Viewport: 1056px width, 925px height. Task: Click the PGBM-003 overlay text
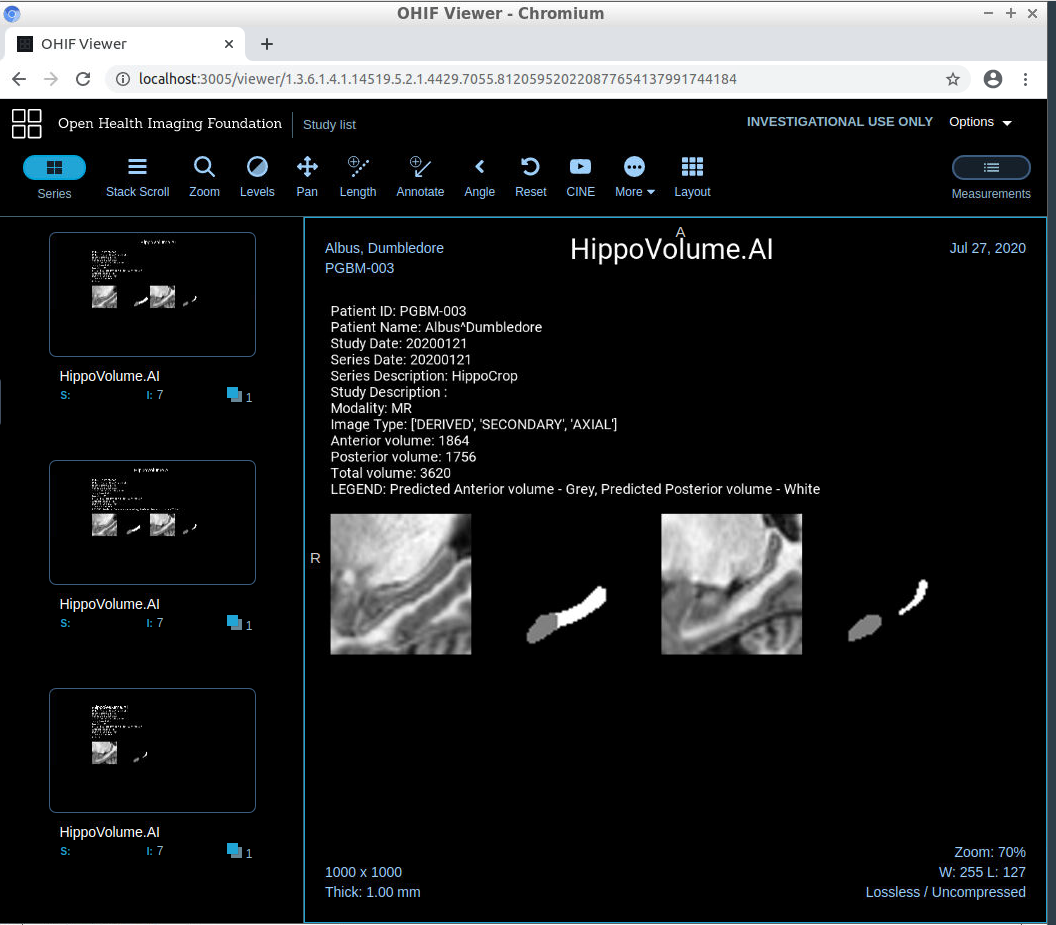tap(359, 268)
